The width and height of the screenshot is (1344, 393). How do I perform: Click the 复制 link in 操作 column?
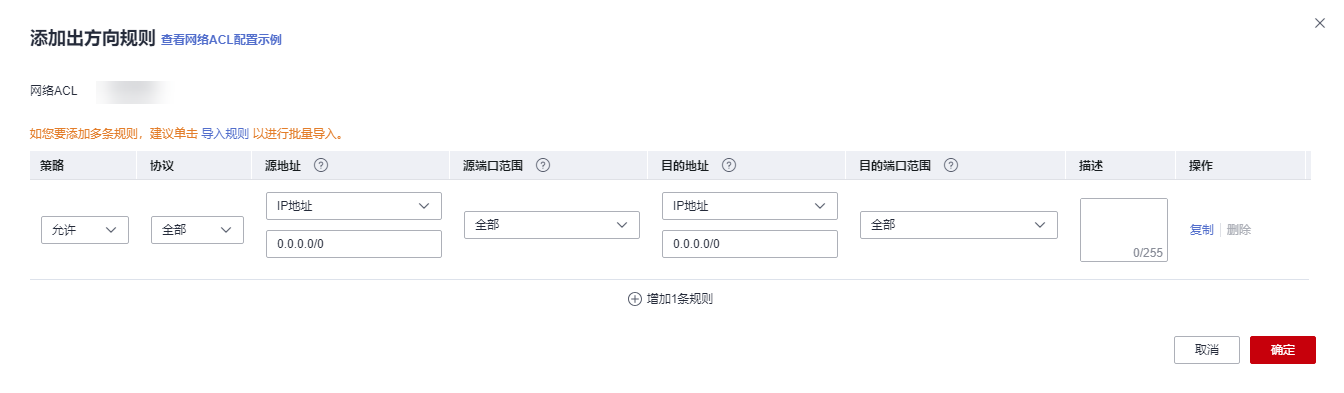pyautogui.click(x=1201, y=229)
